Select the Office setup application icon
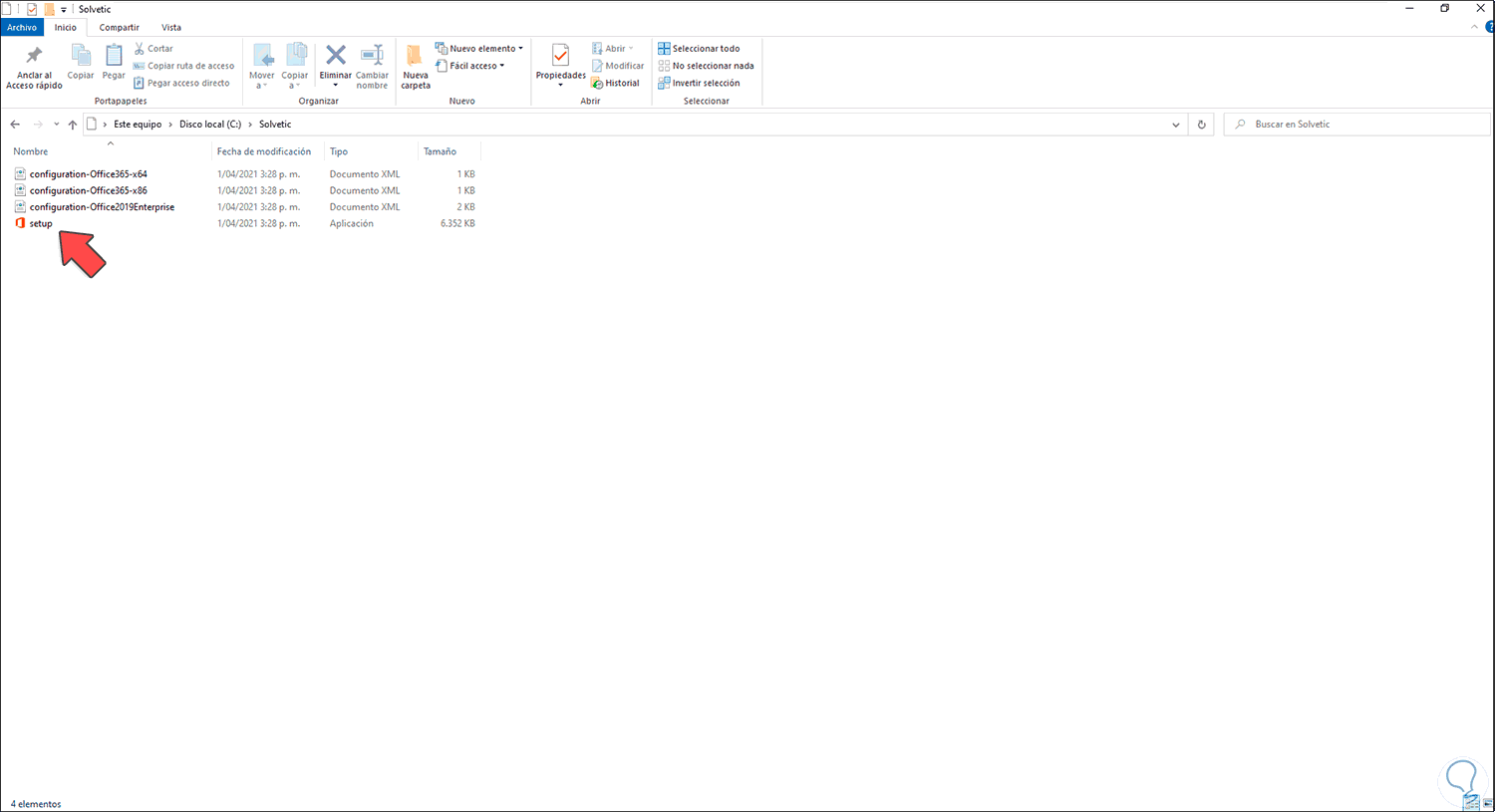 (x=20, y=223)
